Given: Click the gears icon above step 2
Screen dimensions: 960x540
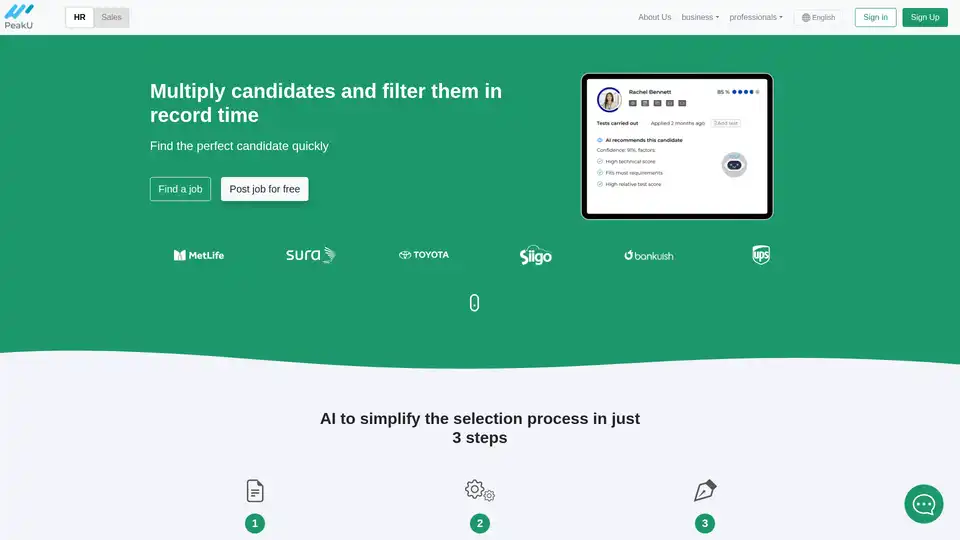Looking at the screenshot, I should 480,490.
